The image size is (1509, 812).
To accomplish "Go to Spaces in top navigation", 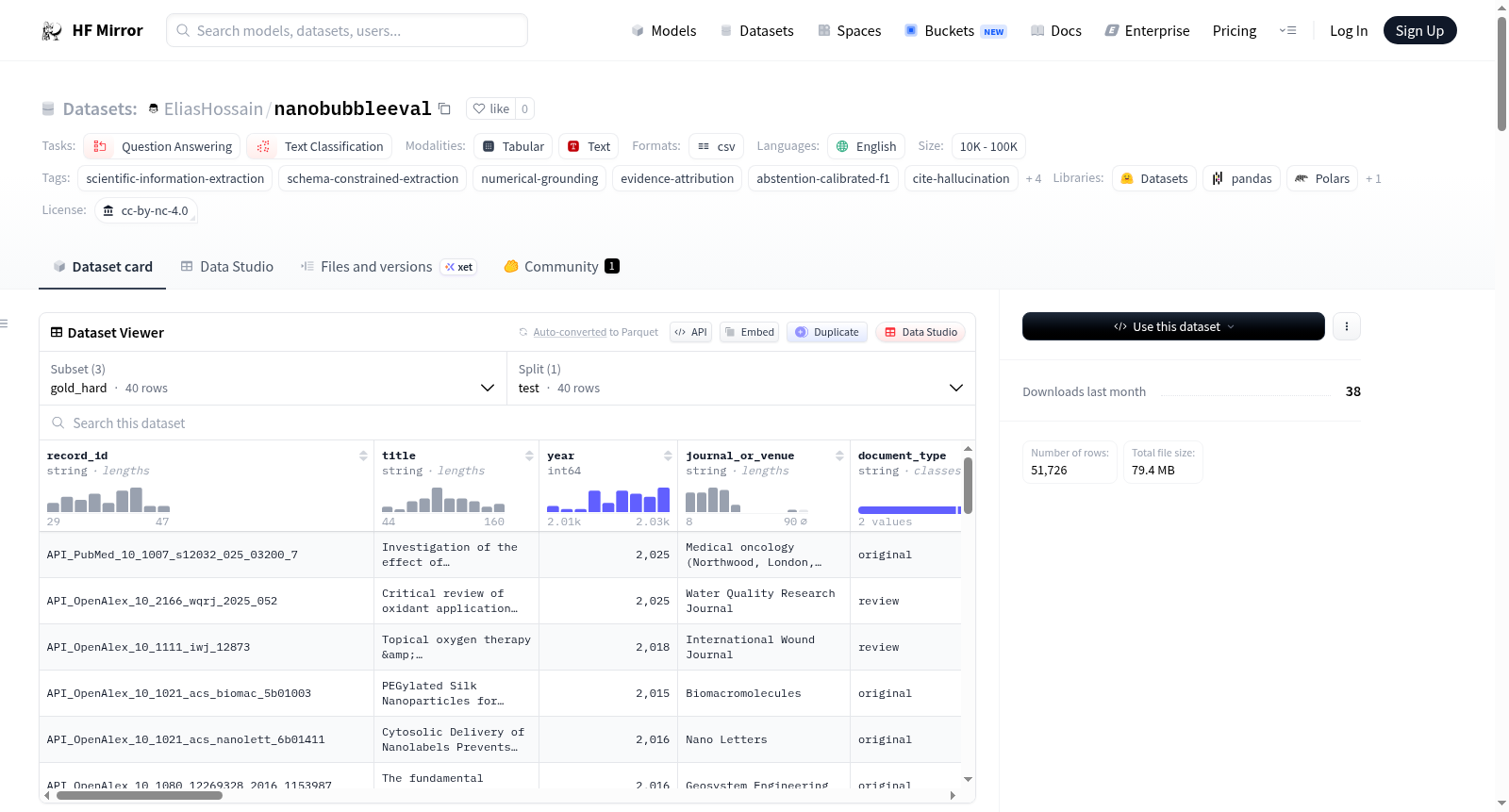I will pyautogui.click(x=850, y=31).
